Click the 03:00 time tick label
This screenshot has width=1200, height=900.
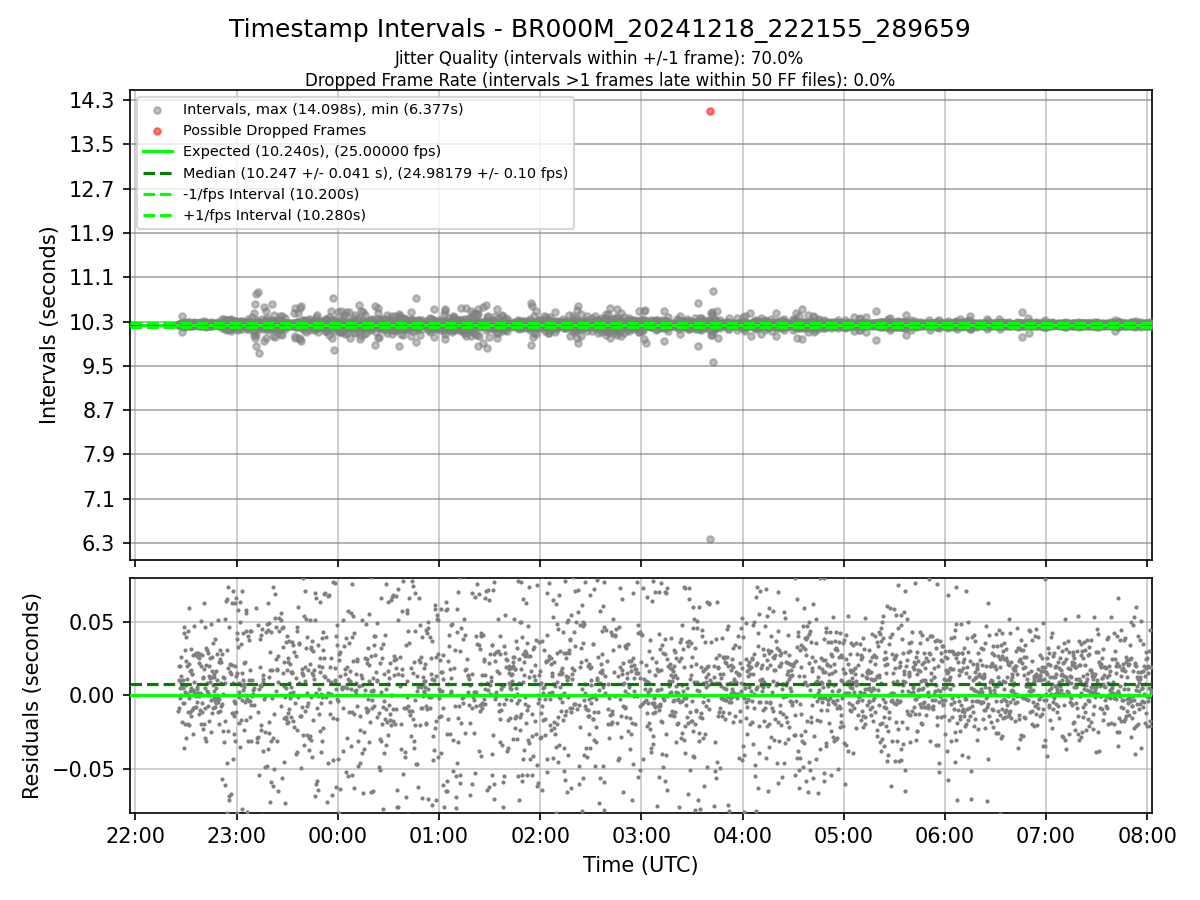coord(641,834)
